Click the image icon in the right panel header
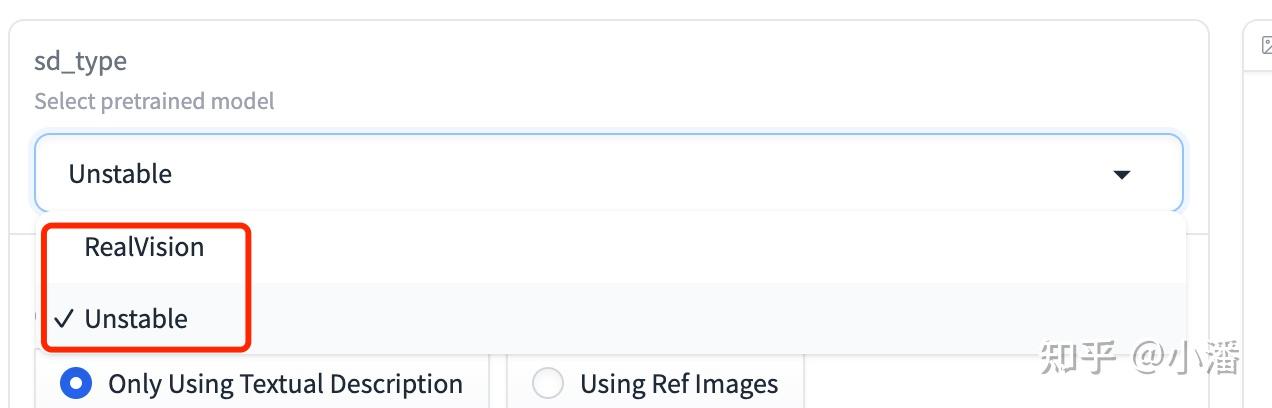 [x=1266, y=45]
